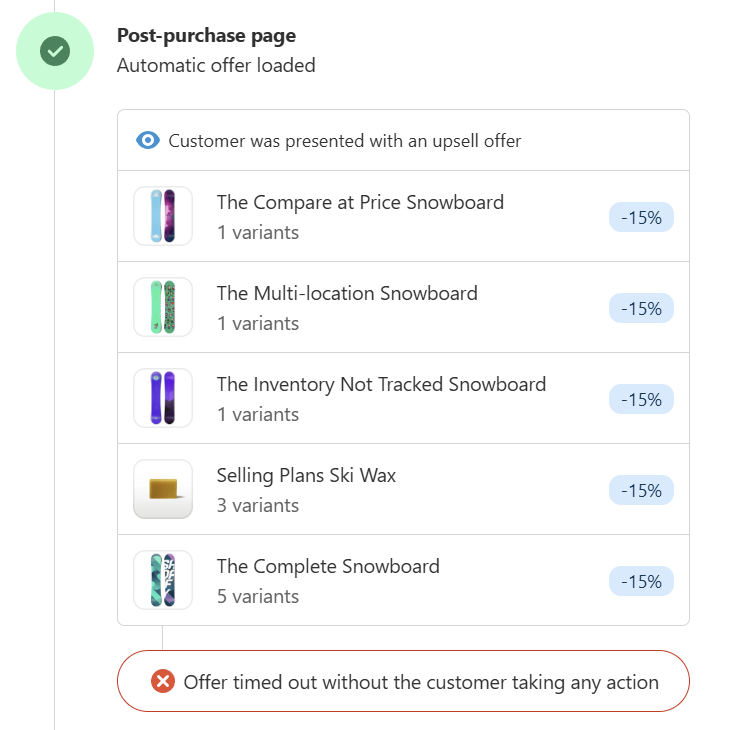Select The Inventory Not Tracked Snowboard title
Screen dimensions: 751x730
pyautogui.click(x=381, y=385)
